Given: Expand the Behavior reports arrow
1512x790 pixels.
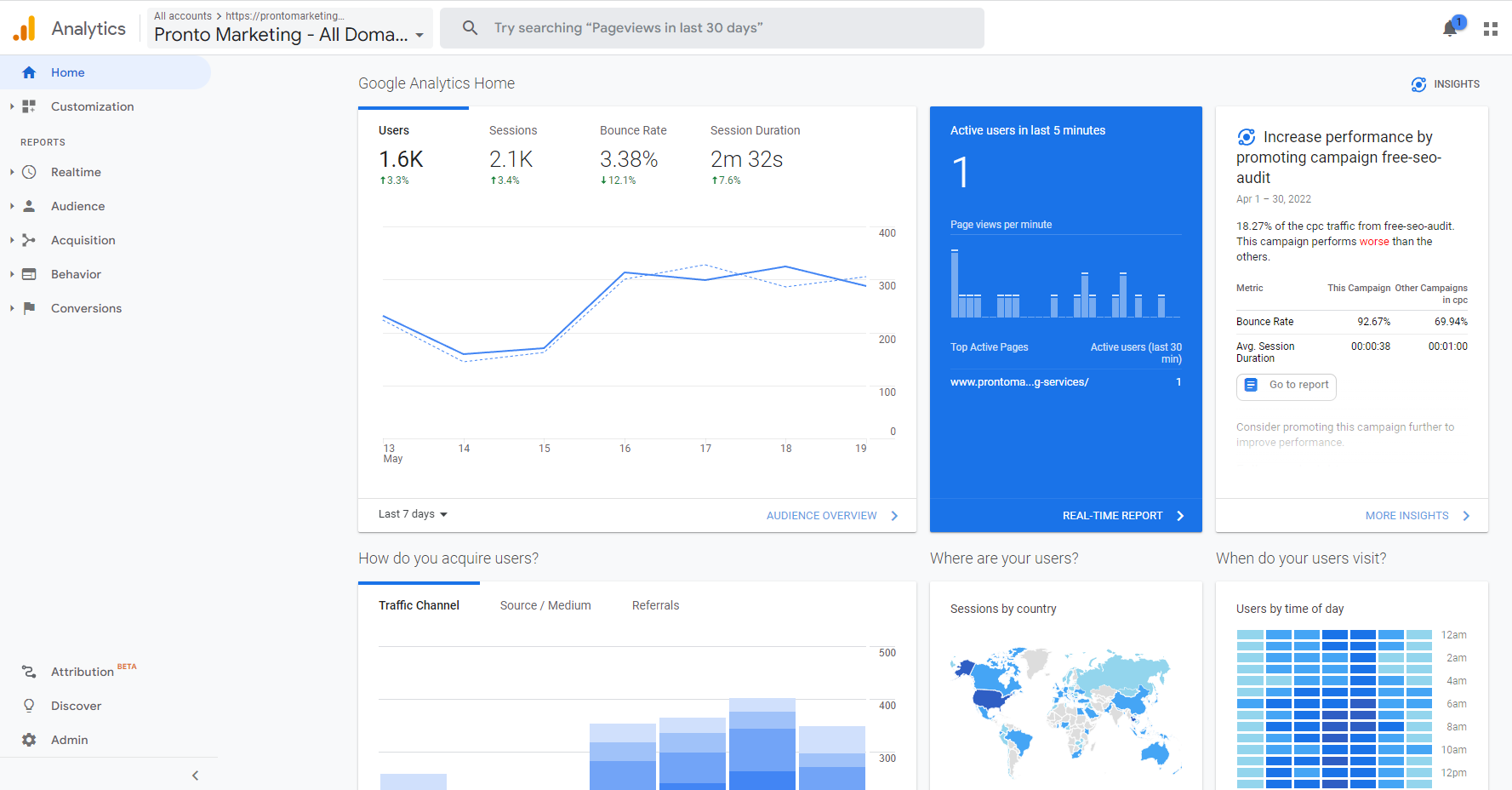Looking at the screenshot, I should 12,274.
